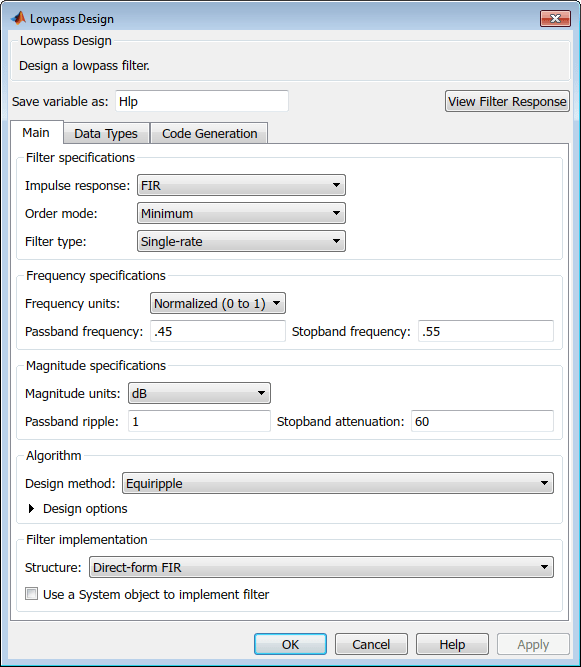Confirm with the OK button
Viewport: 581px width, 667px height.
pyautogui.click(x=290, y=644)
